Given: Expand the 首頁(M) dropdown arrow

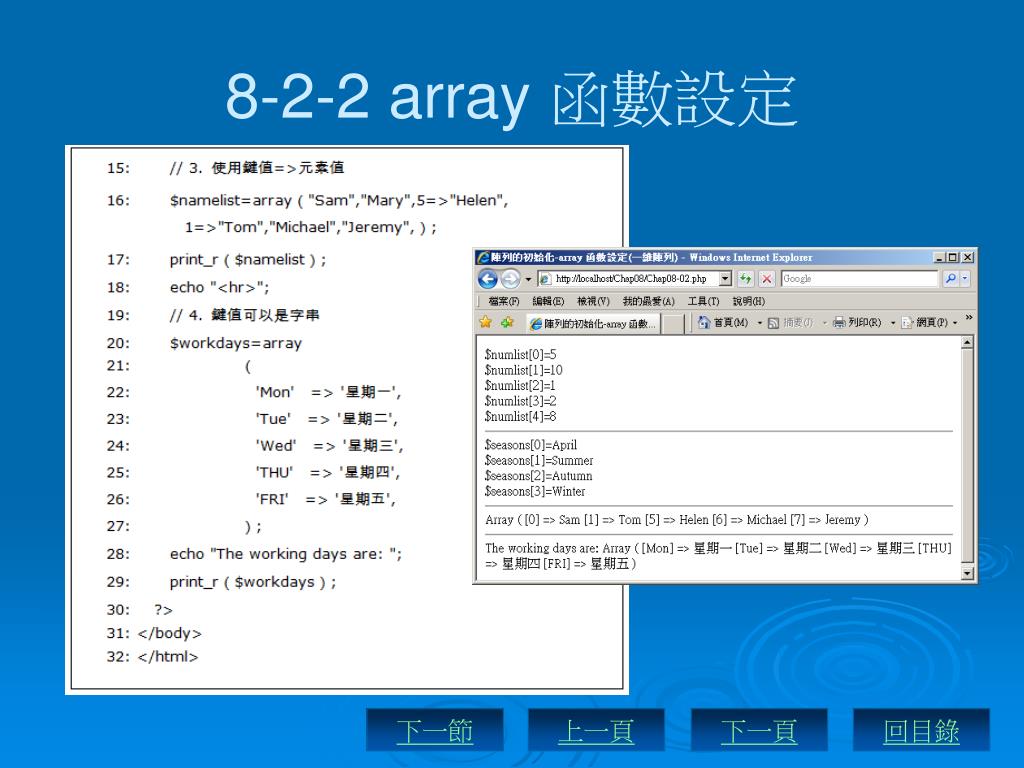Looking at the screenshot, I should click(x=760, y=323).
